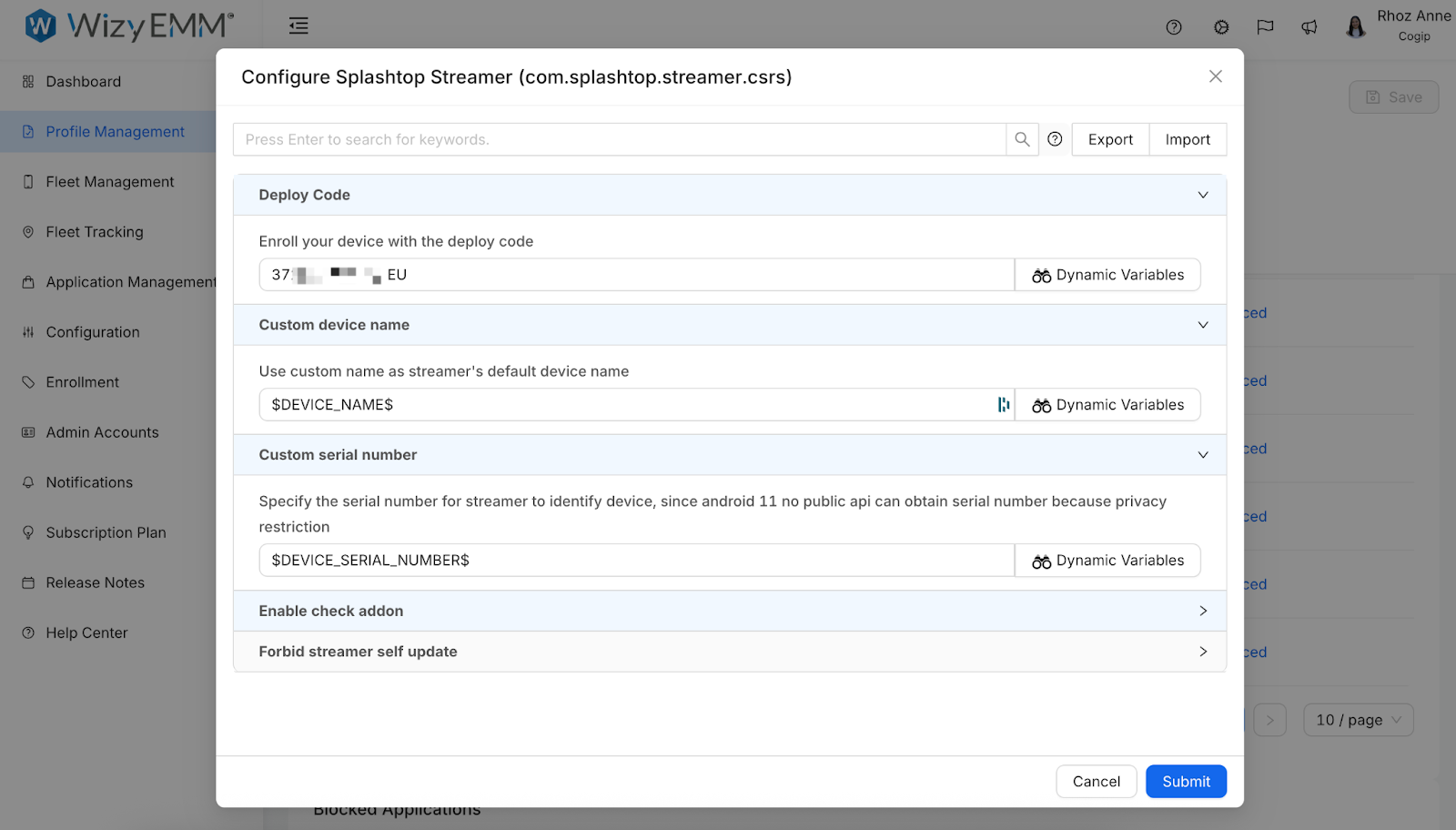
Task: Go to next page arrow in pagination
Action: coord(1269,720)
